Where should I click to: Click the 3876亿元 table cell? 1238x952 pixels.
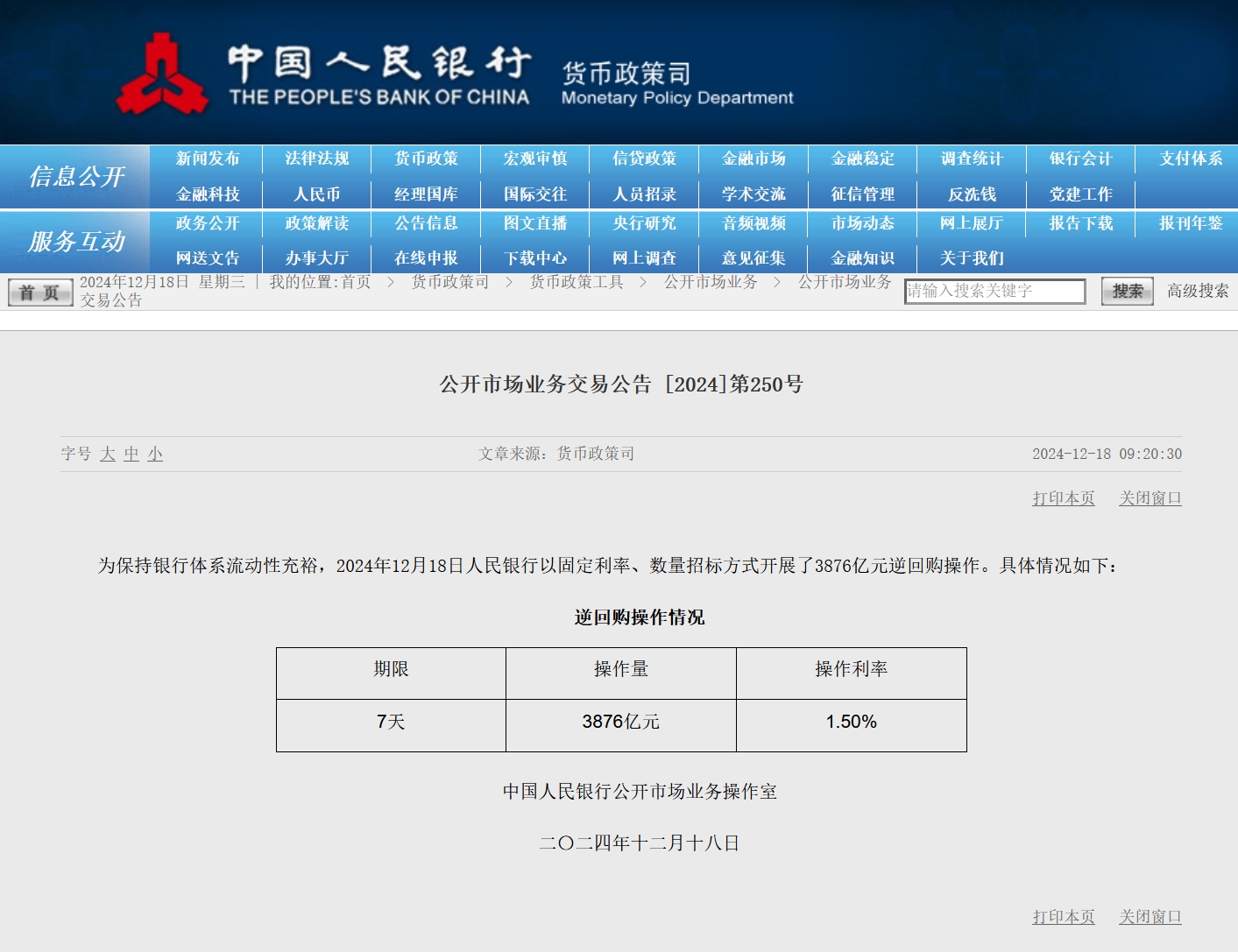pyautogui.click(x=621, y=725)
